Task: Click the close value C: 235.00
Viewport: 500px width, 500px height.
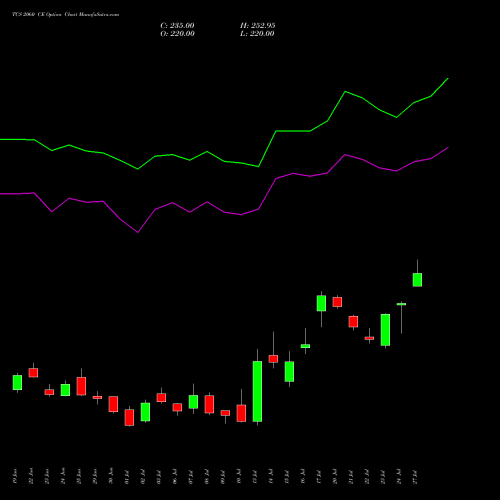Action: (177, 26)
